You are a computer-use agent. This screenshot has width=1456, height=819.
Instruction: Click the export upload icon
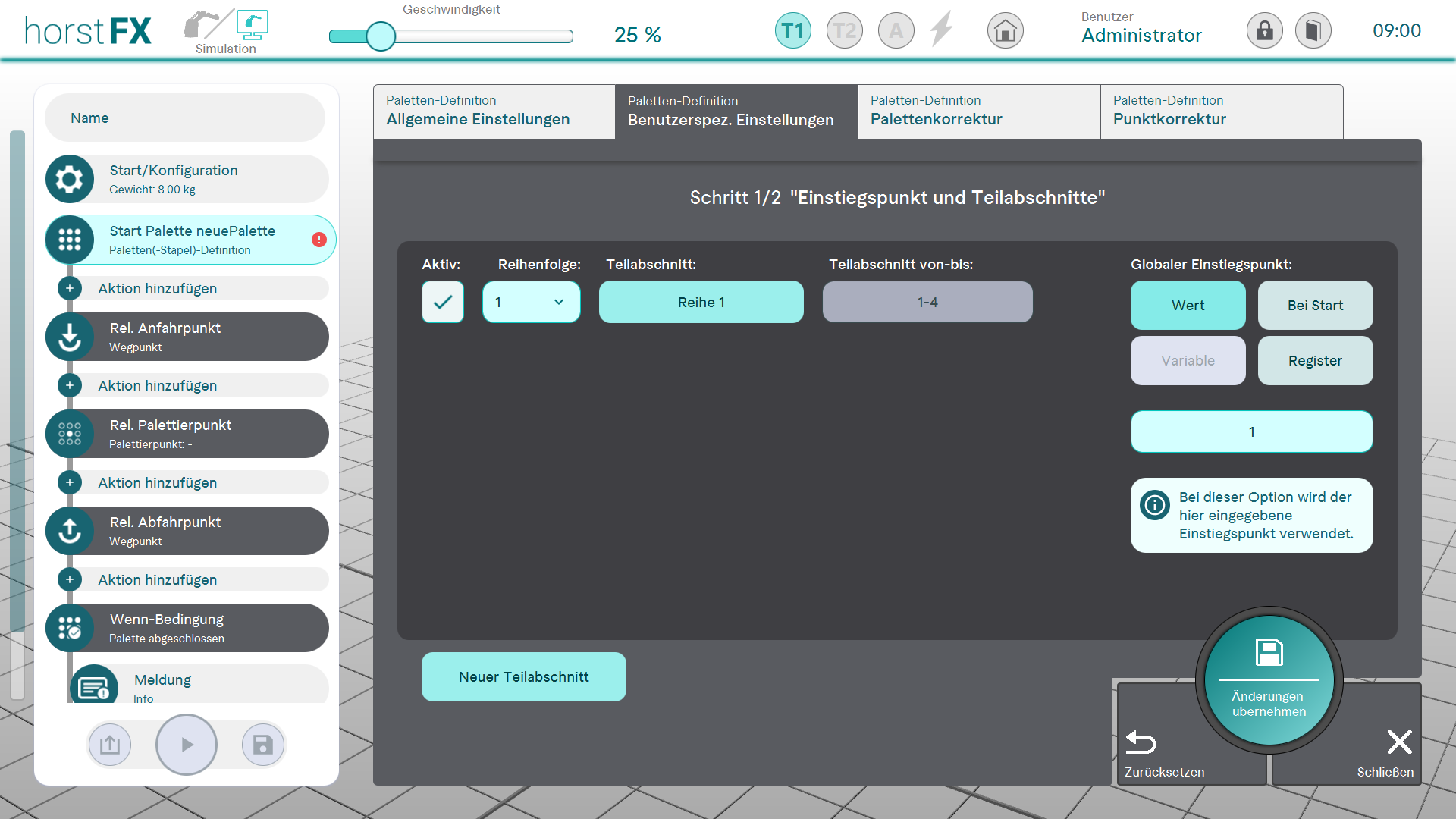point(110,745)
